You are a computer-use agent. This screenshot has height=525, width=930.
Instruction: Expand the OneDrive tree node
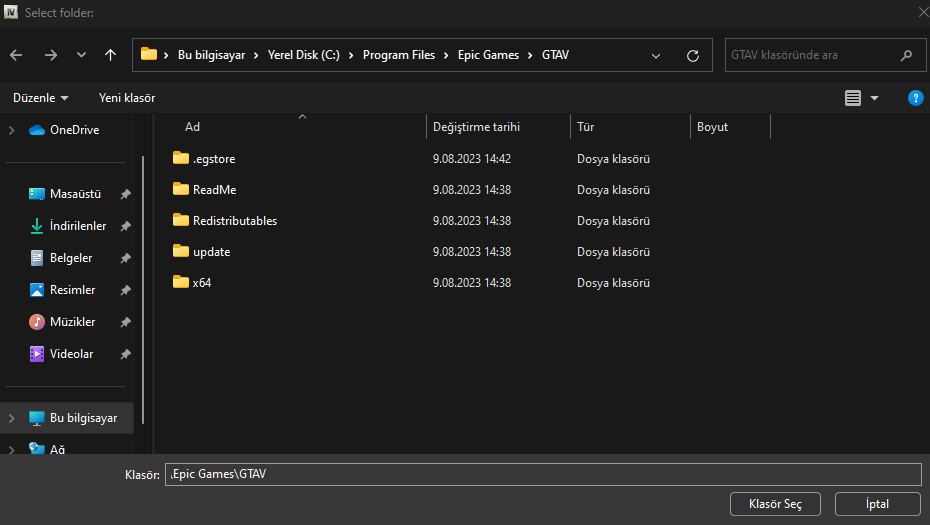point(12,130)
